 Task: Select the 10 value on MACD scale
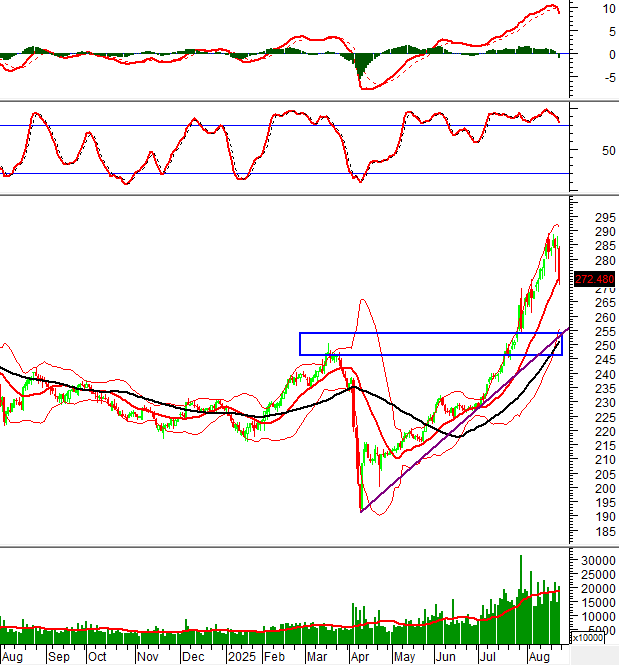point(609,8)
